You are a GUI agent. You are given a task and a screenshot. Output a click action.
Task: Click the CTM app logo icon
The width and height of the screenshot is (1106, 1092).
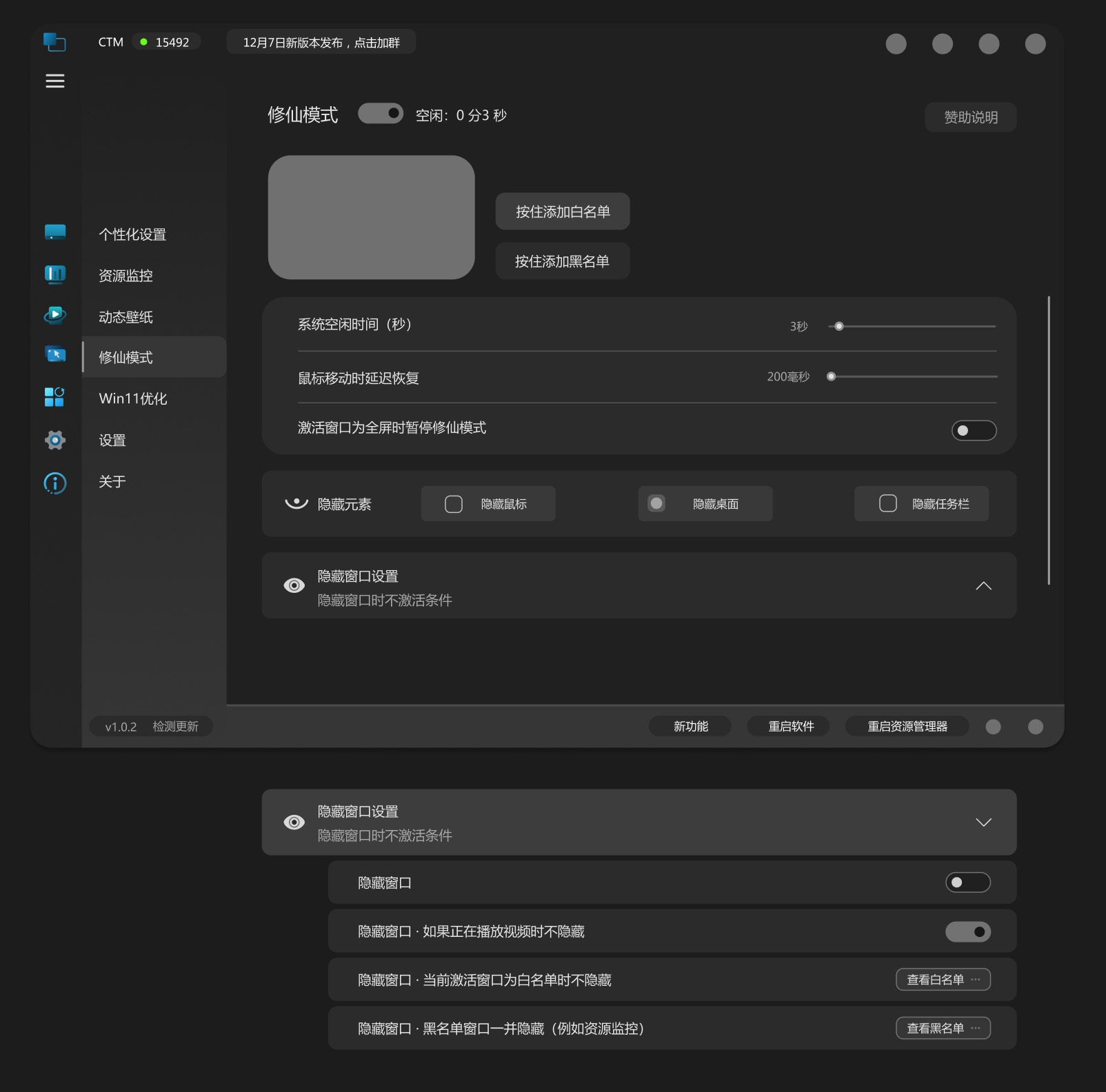pyautogui.click(x=54, y=42)
